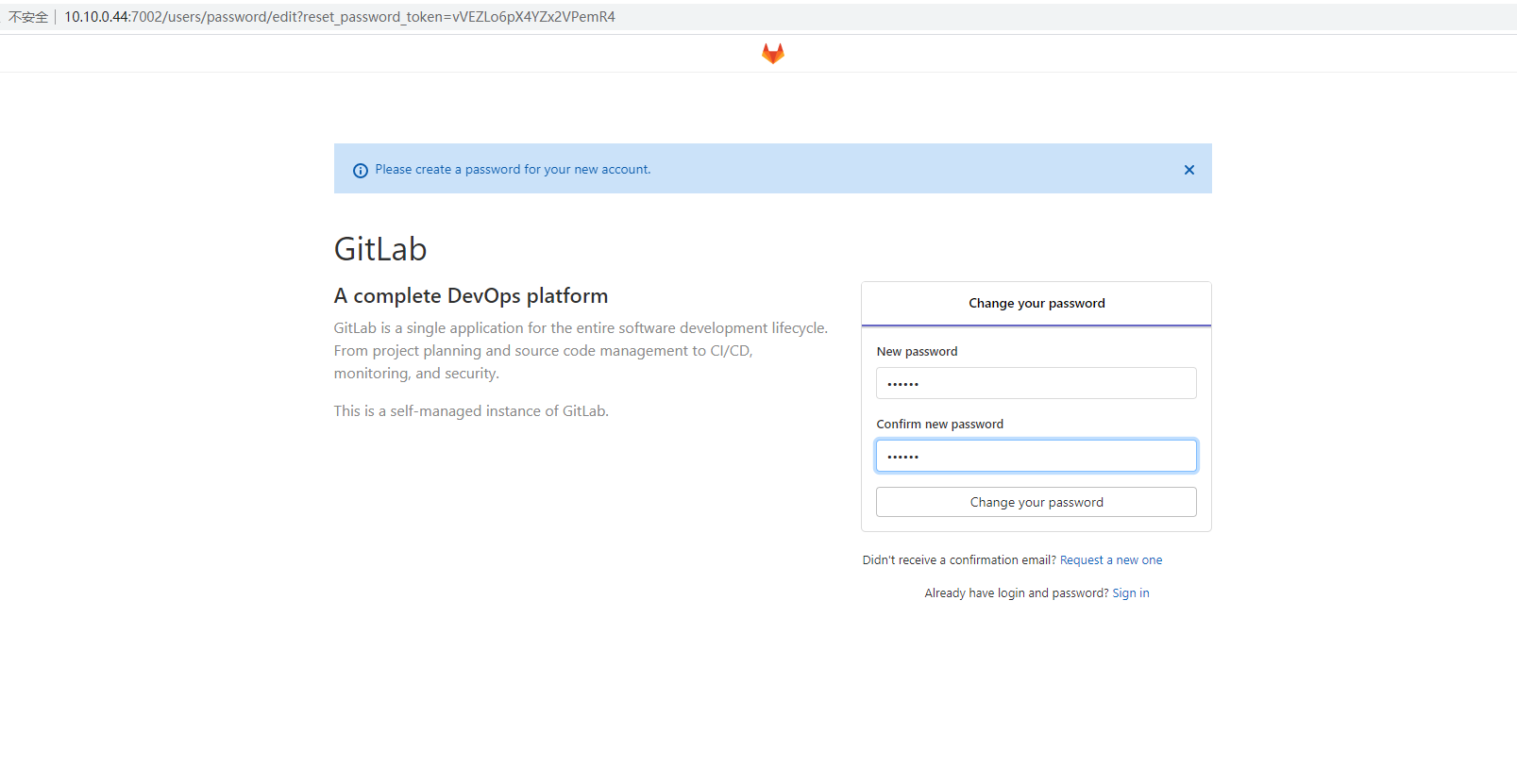Screen dimensions: 1517x784
Task: Click 'Didn't receive a confirmation email?' text
Action: [959, 560]
